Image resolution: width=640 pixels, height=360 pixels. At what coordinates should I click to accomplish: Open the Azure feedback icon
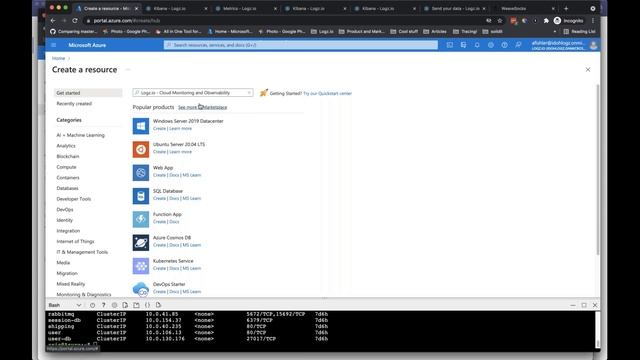518,45
